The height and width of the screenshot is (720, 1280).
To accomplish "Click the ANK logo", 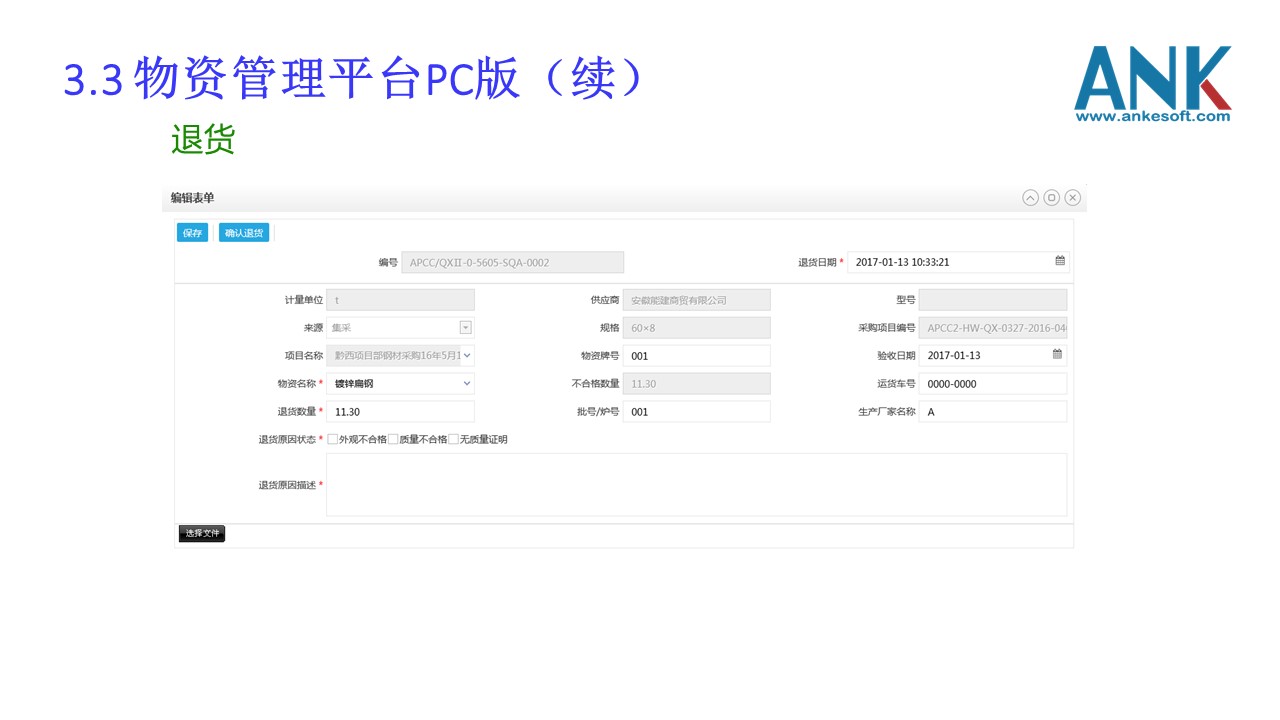I will [1152, 84].
